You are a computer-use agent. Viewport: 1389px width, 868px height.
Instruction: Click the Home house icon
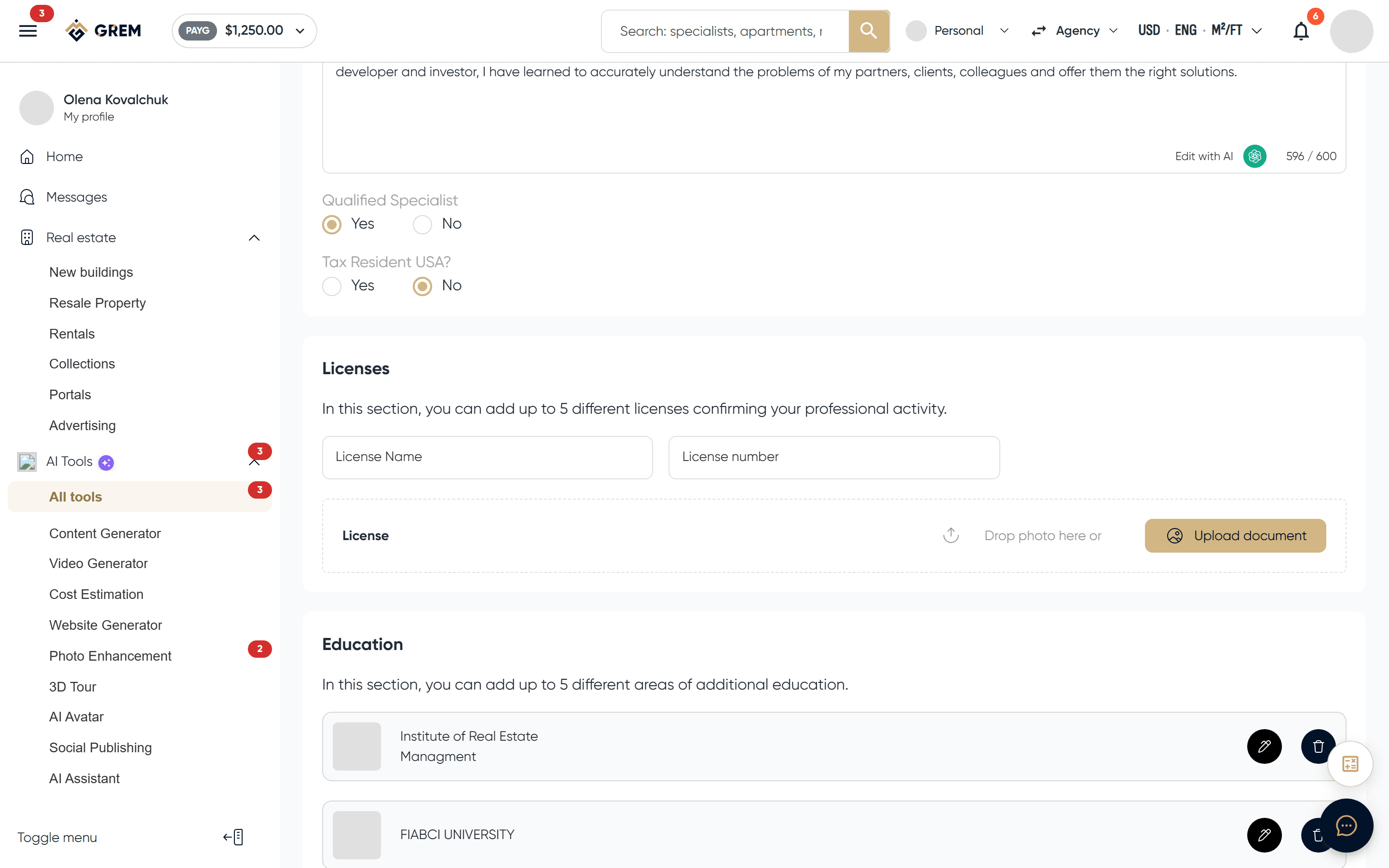coord(27,157)
